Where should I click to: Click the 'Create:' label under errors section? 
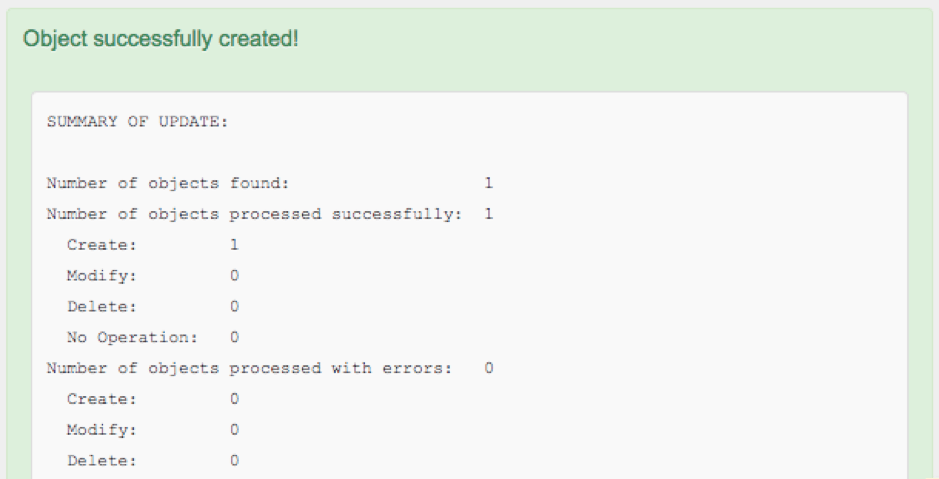point(102,399)
